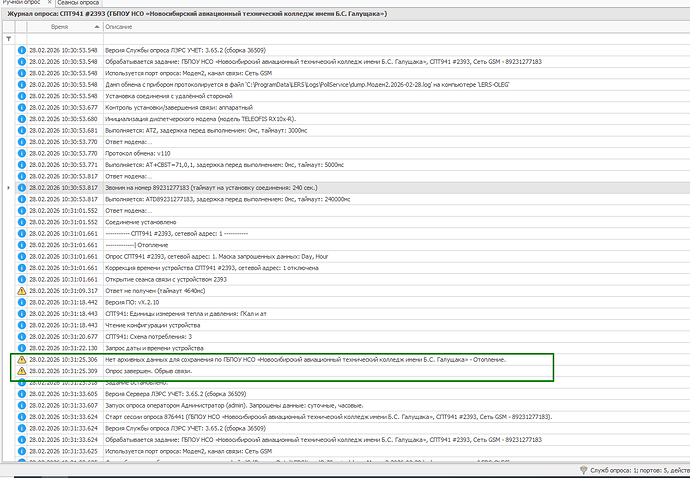690x478 pixels.
Task: Click 'Время' filter row input cell
Action: 60,39
